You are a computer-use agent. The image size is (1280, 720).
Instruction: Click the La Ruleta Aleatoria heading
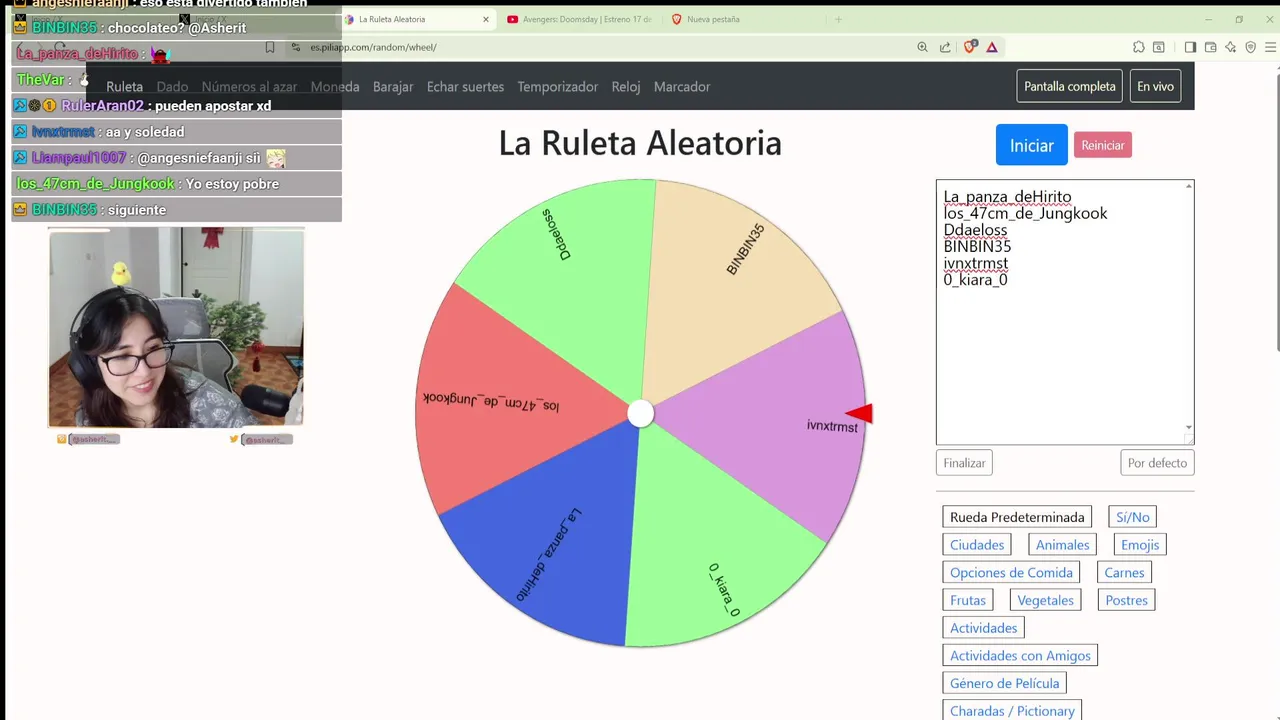click(640, 143)
